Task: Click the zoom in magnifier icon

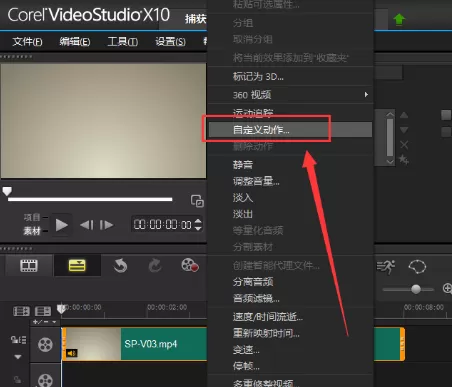Action: point(447,288)
